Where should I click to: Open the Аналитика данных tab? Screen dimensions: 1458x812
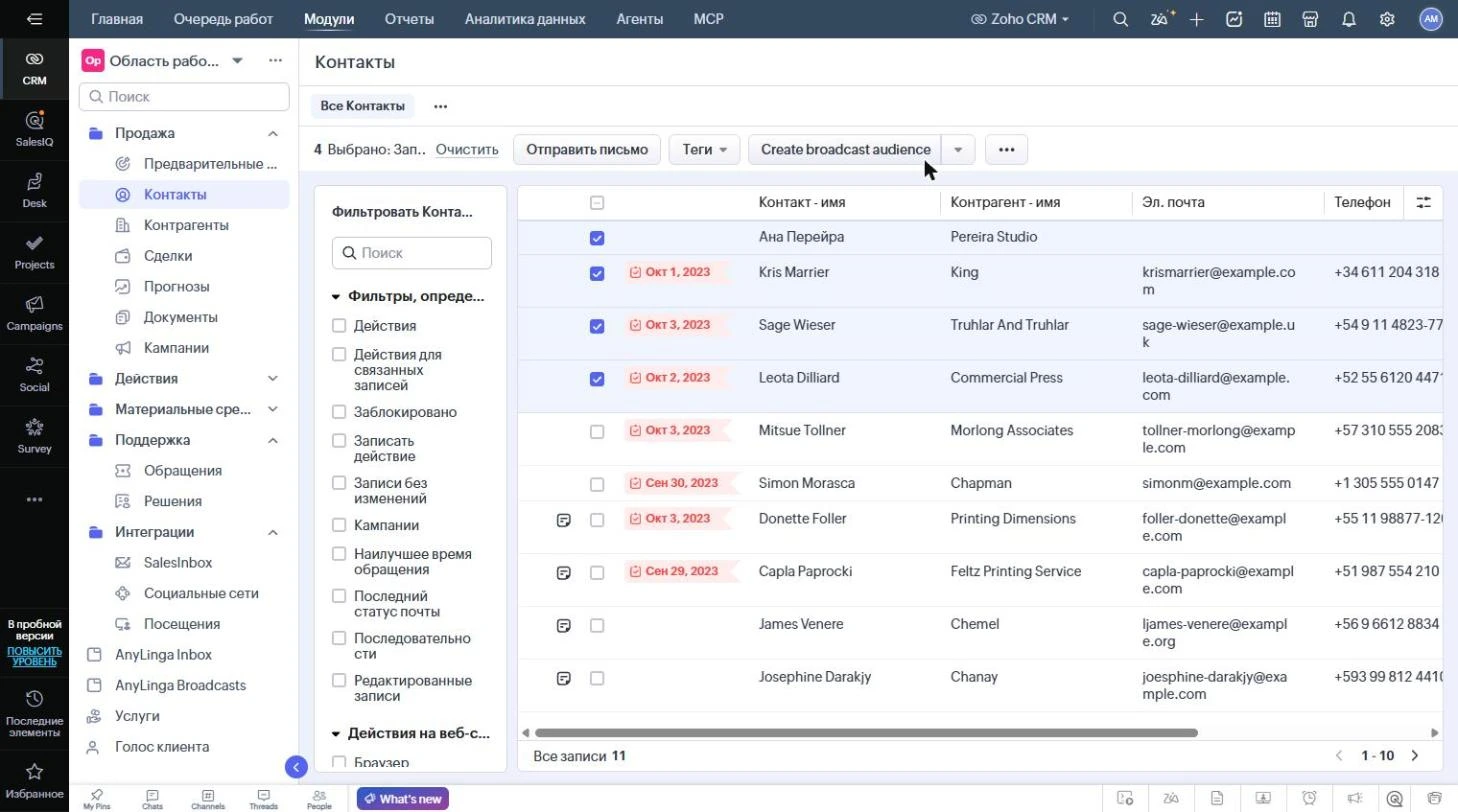(x=525, y=19)
